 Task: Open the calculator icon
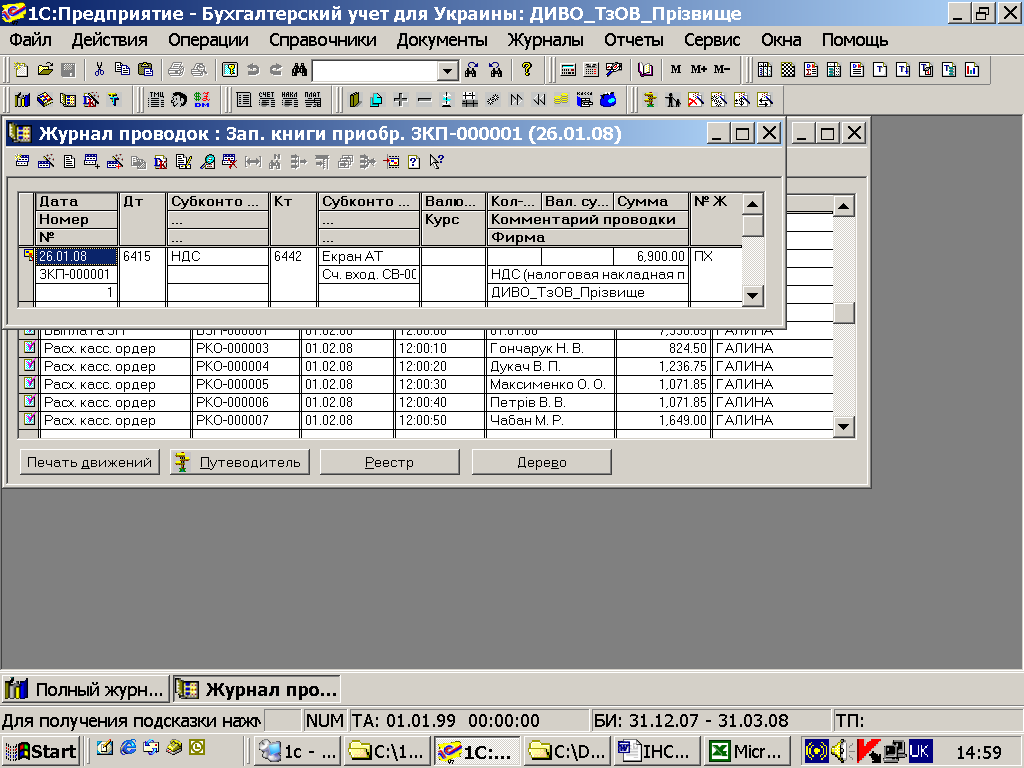pos(568,69)
